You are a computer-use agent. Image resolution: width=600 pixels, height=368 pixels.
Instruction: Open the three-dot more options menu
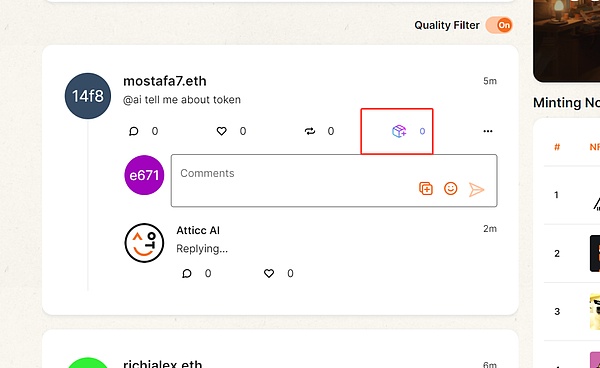[x=488, y=131]
